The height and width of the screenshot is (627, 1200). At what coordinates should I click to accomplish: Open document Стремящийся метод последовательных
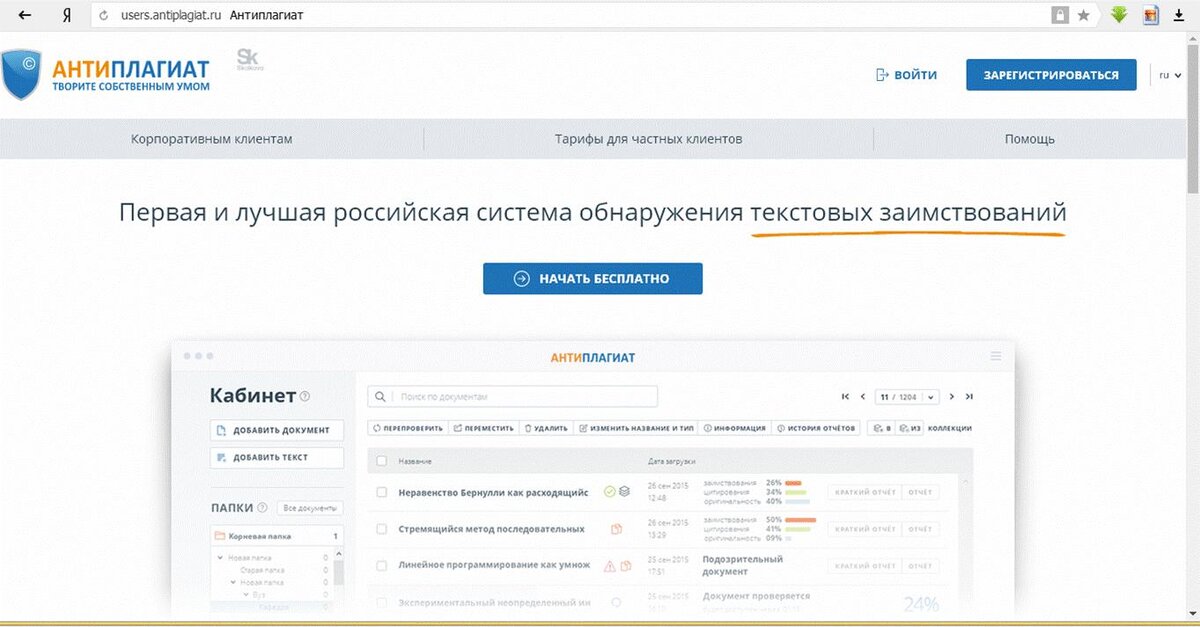491,529
